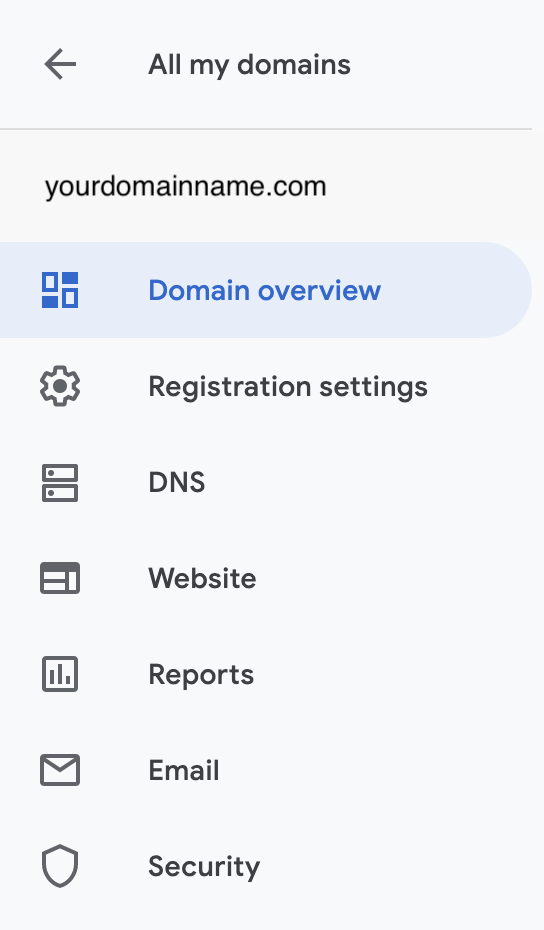Switch to the Website section label
Image resolution: width=544 pixels, height=930 pixels.
[x=202, y=578]
